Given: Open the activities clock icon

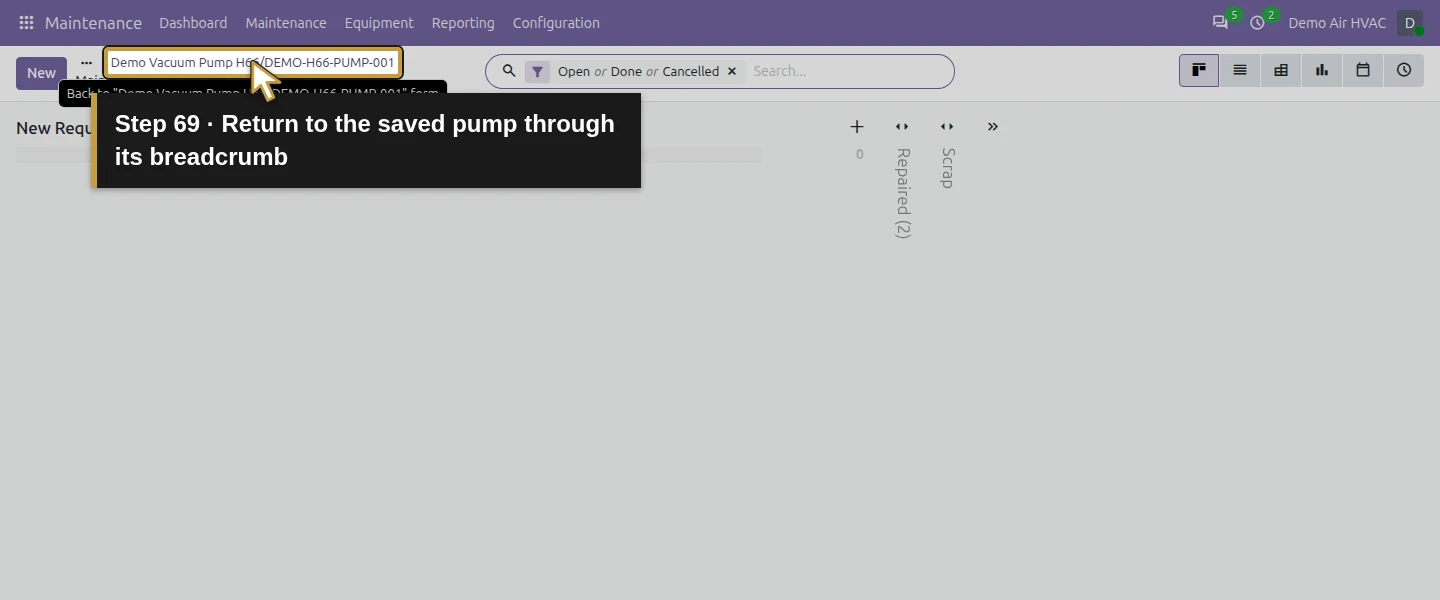Looking at the screenshot, I should (x=1257, y=23).
